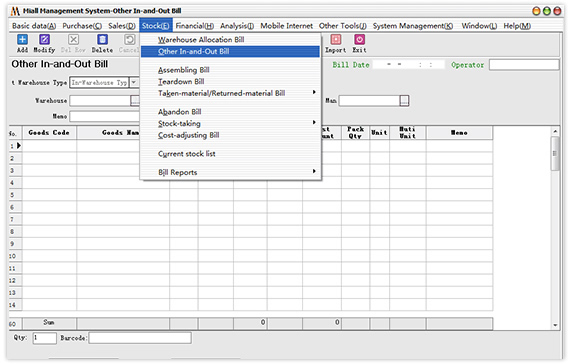Open the Warehouse Type dropdown arrow

pyautogui.click(x=134, y=83)
